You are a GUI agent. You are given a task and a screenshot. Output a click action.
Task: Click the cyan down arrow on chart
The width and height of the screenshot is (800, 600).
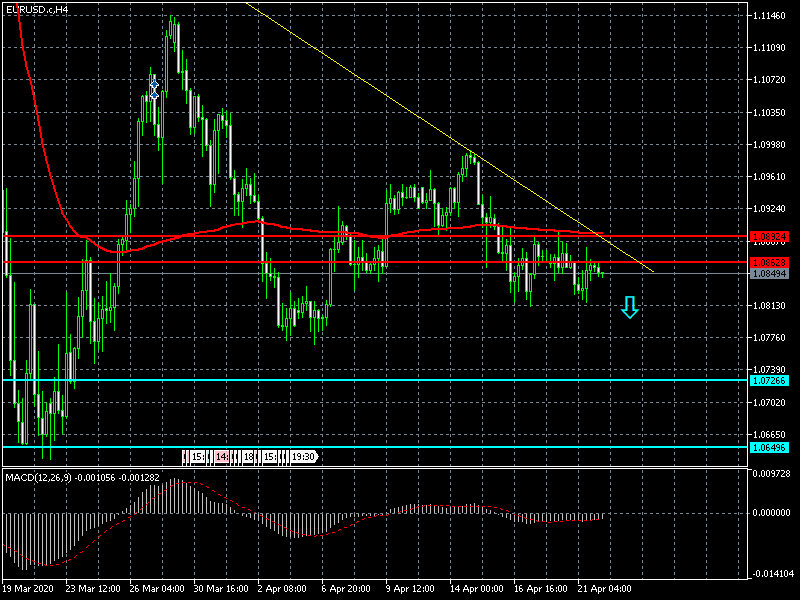coord(629,307)
